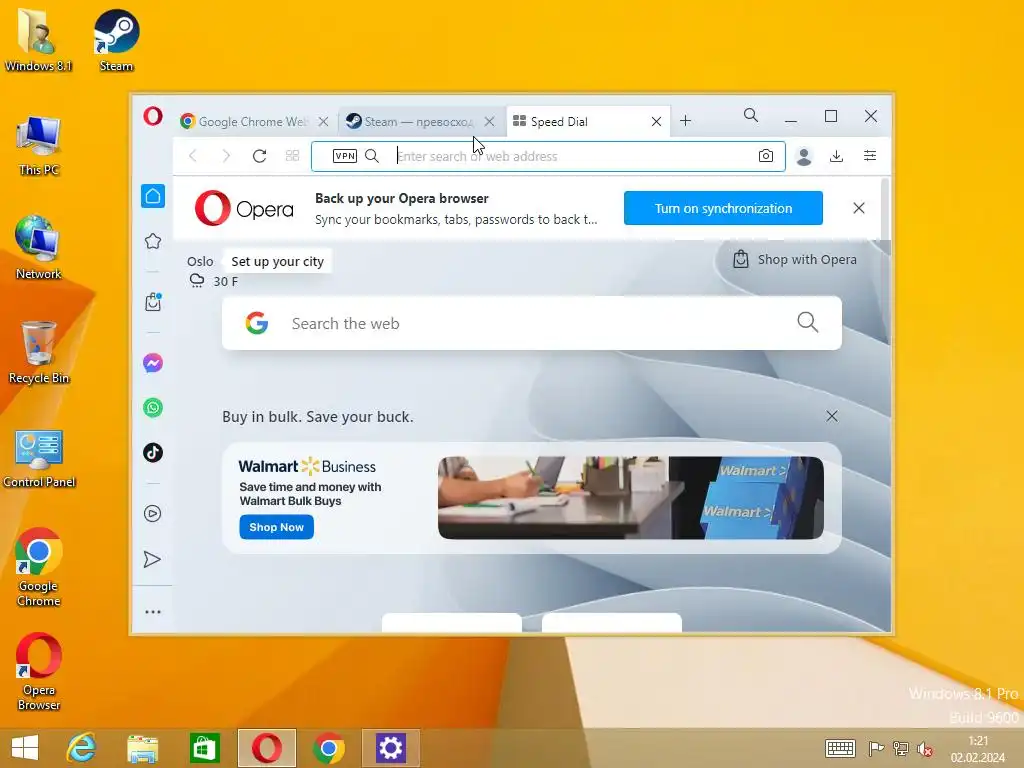1024x768 pixels.
Task: Select Google Chrome desktop shortcut
Action: [39, 568]
